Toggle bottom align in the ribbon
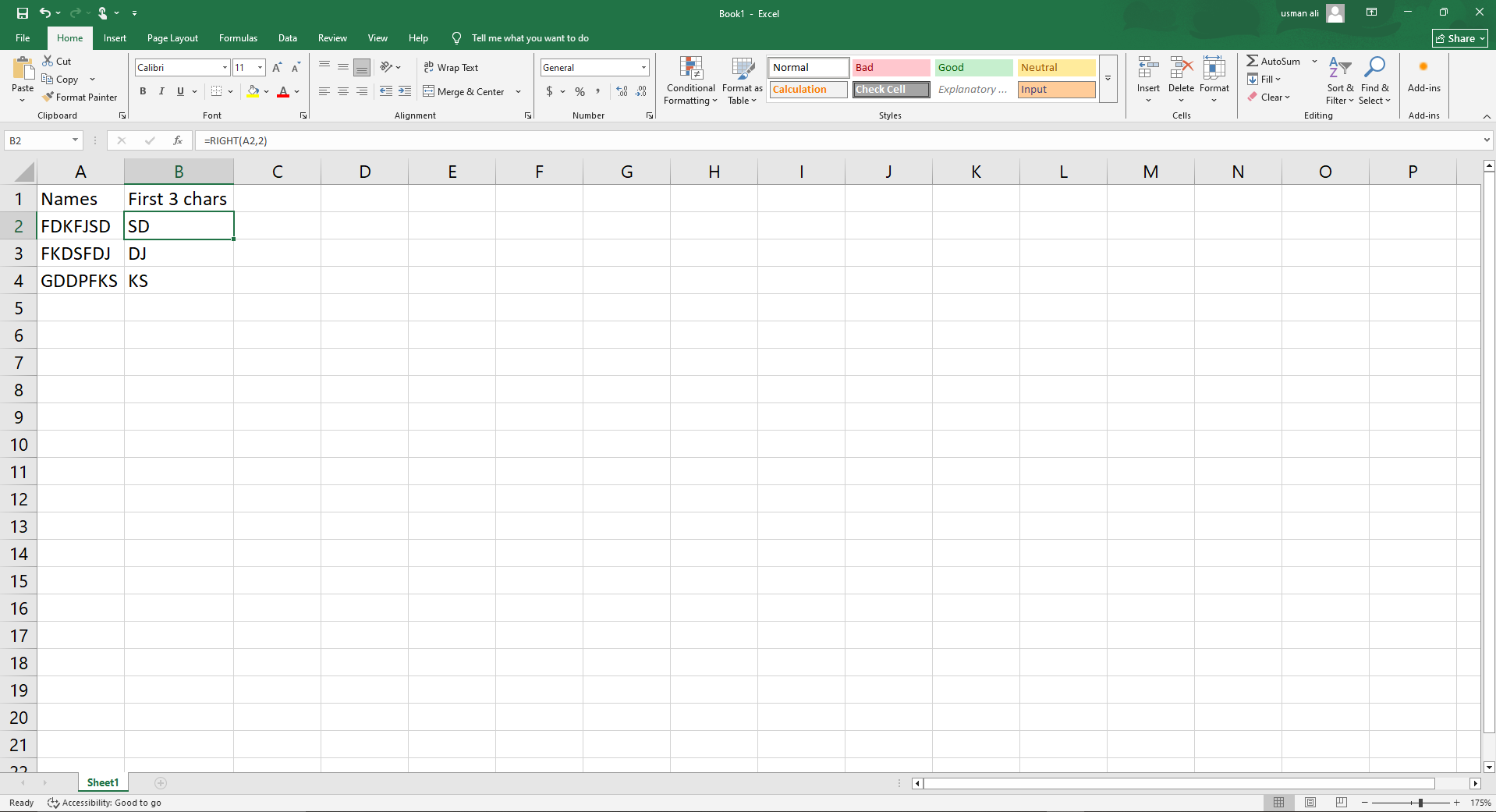 tap(362, 67)
